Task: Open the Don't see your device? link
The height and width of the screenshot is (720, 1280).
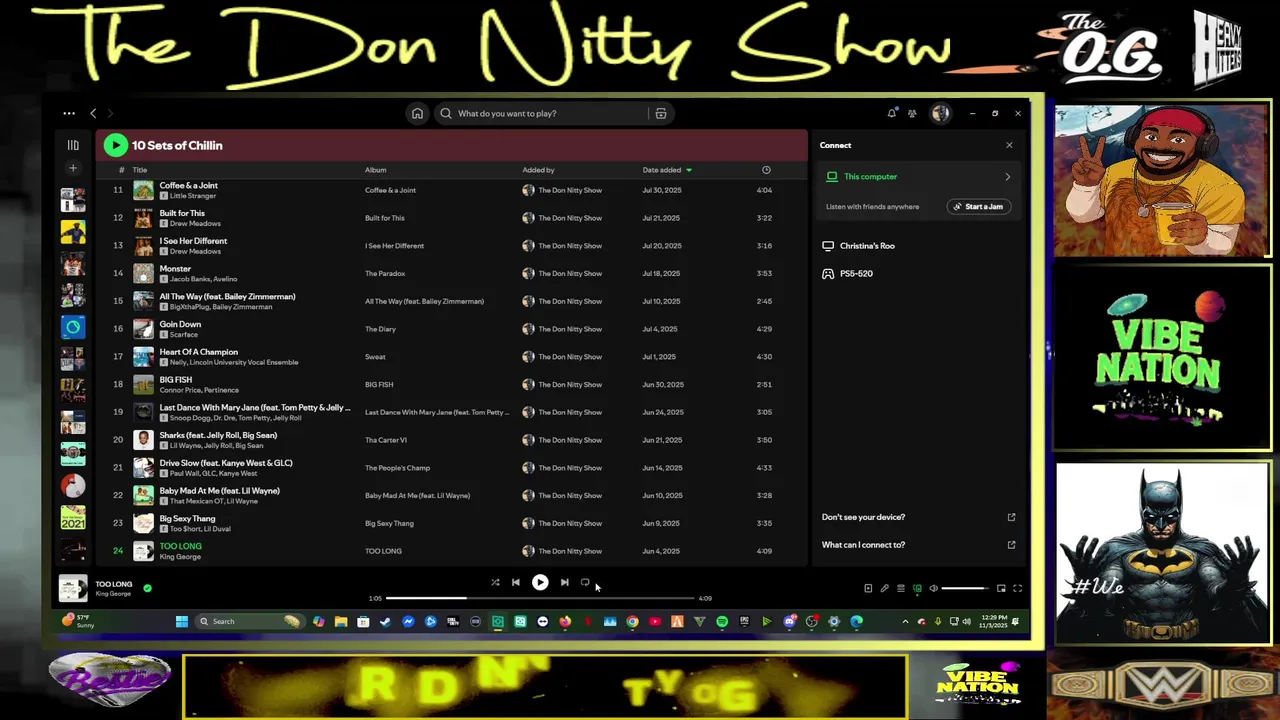Action: 918,517
